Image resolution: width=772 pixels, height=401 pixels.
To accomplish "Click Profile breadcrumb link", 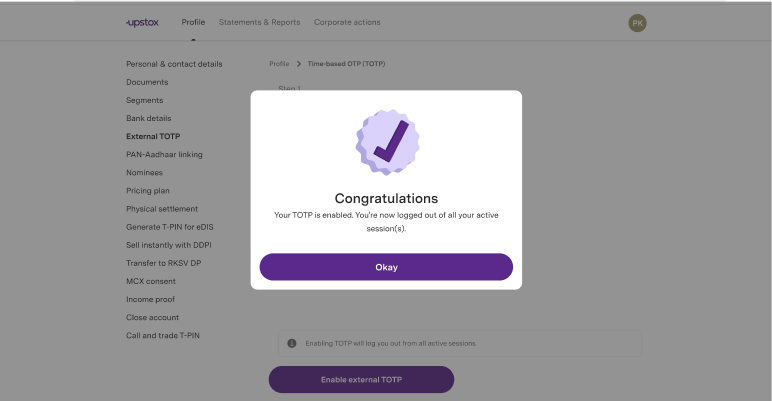I will tap(279, 64).
